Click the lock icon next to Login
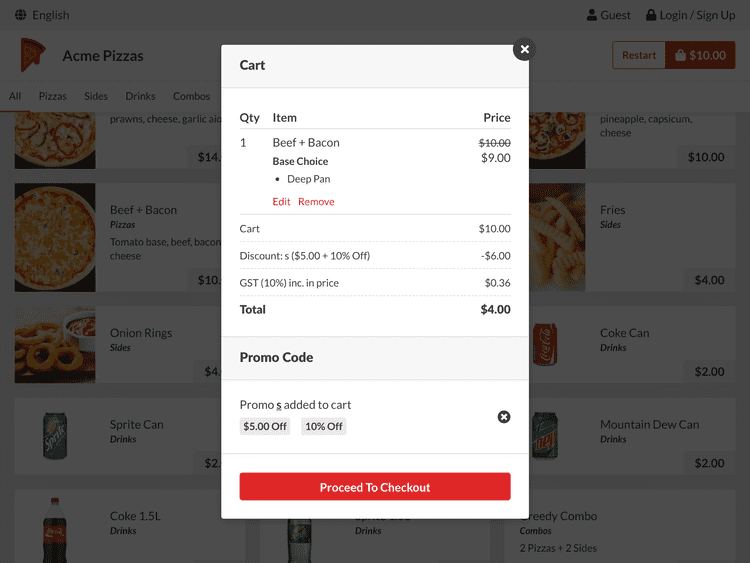750x563 pixels. tap(651, 15)
